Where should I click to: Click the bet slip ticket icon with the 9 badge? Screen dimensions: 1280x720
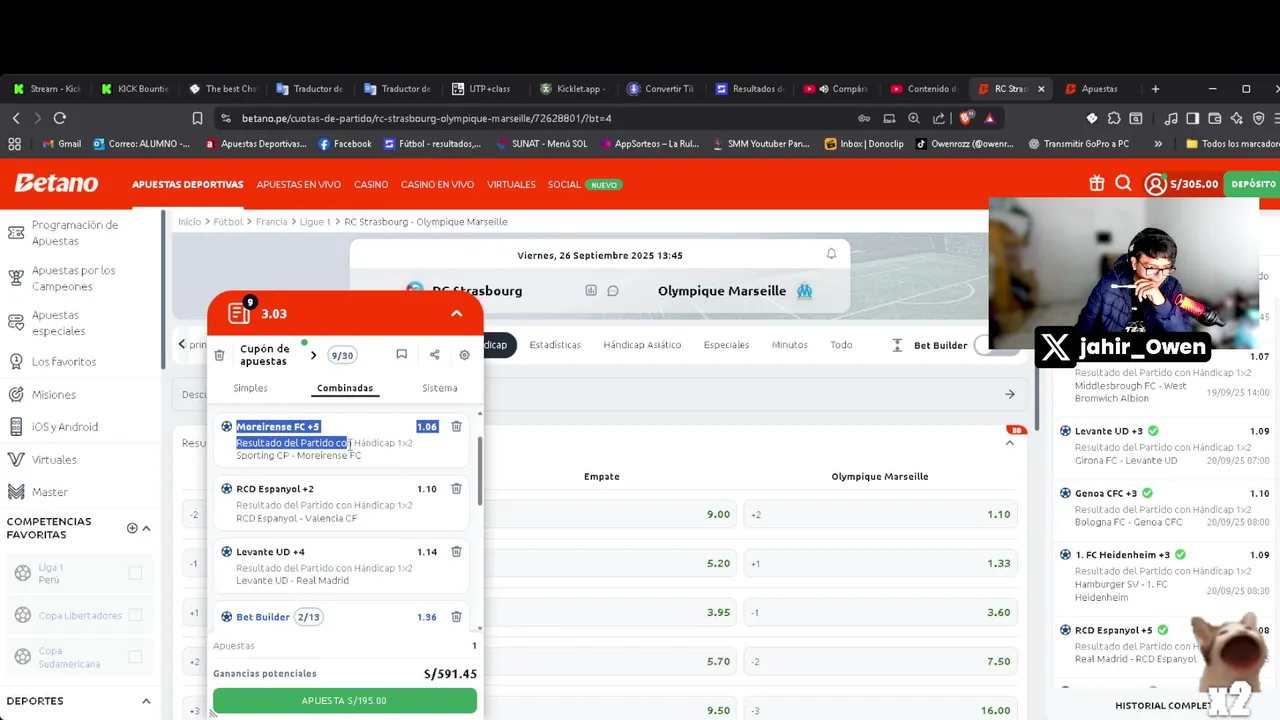click(240, 312)
